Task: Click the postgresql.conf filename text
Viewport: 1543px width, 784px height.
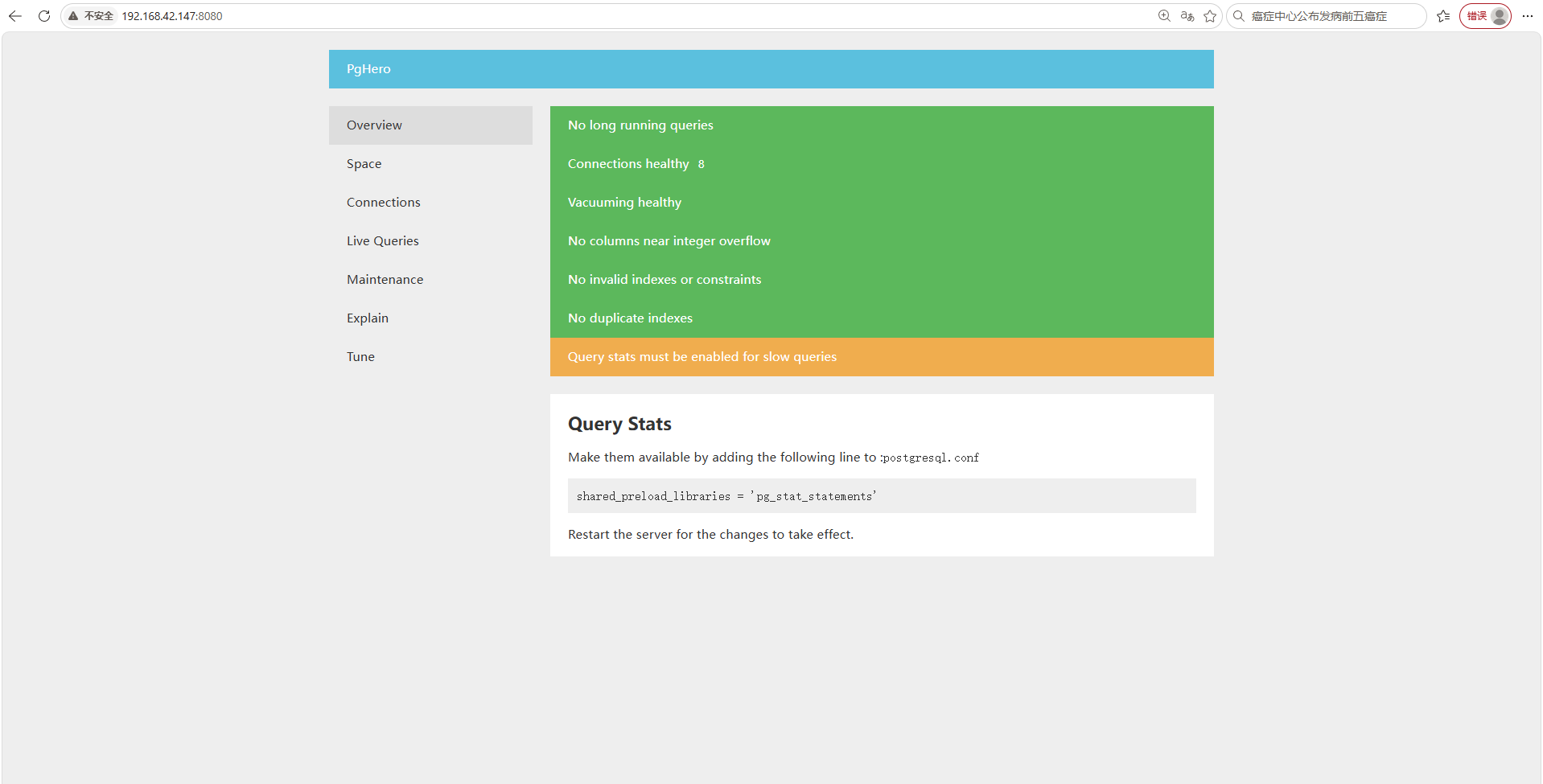Action: 931,458
